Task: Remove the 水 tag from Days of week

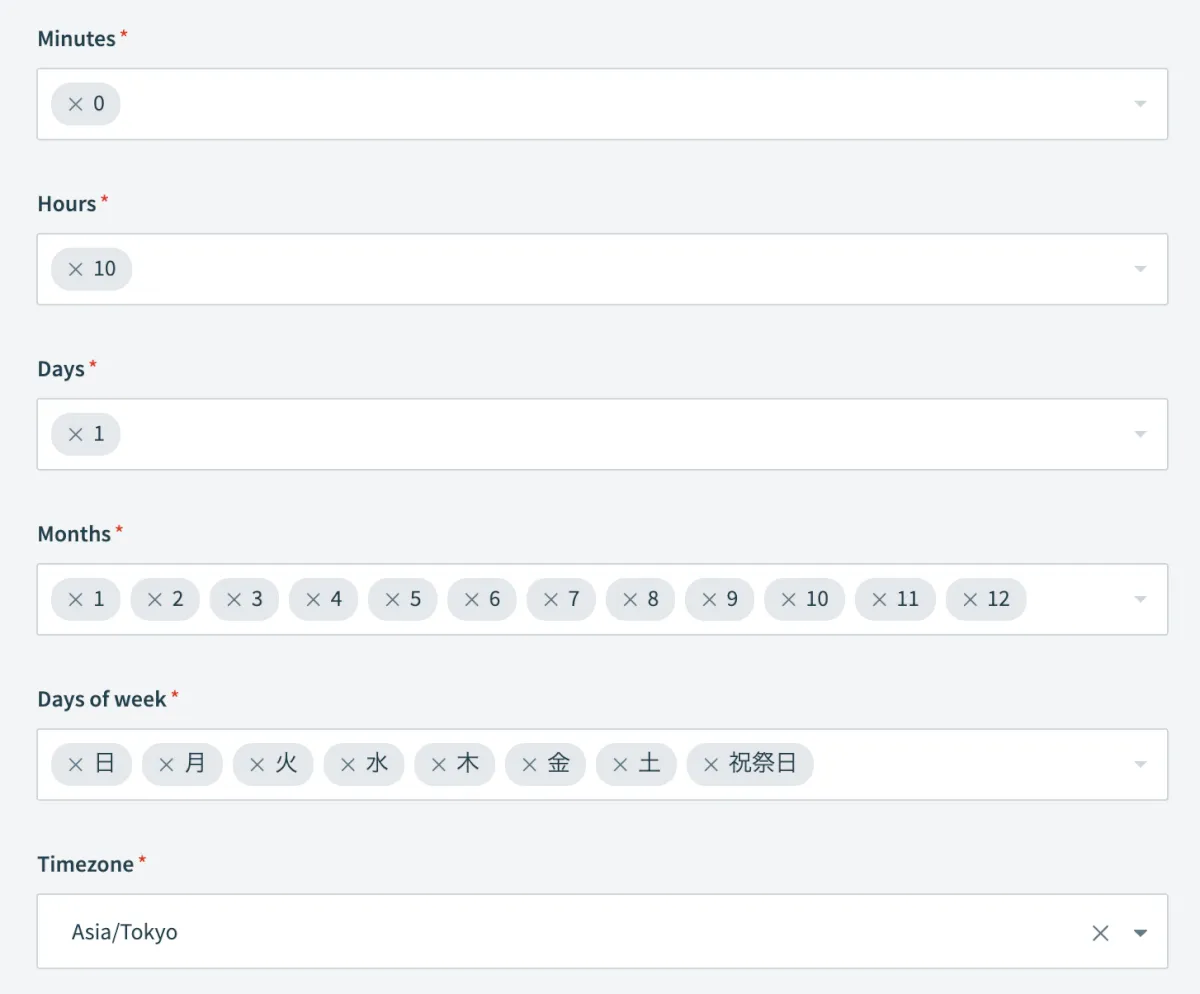Action: pos(348,765)
